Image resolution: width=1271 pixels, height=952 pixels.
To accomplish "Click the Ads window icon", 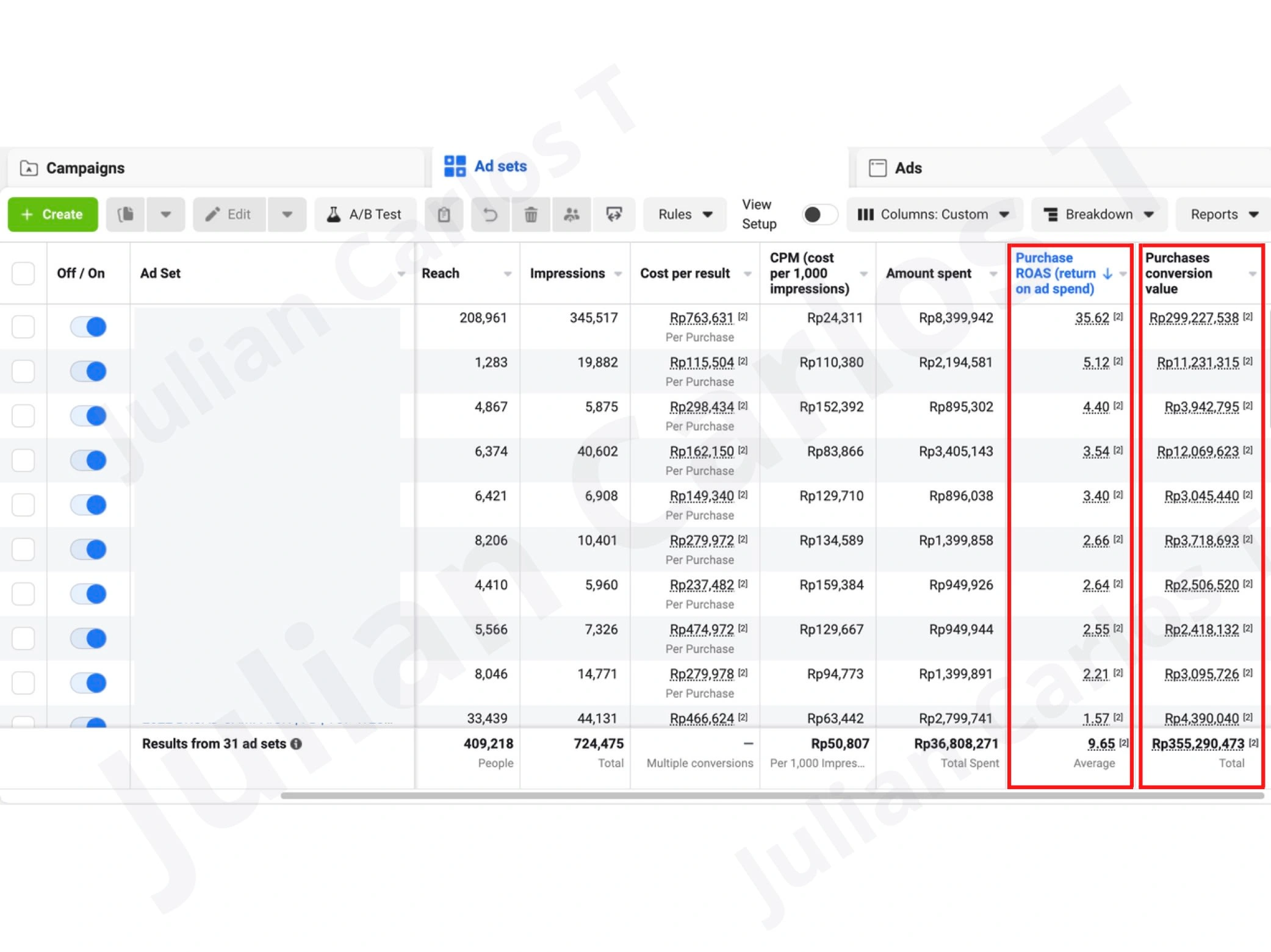I will tap(877, 168).
